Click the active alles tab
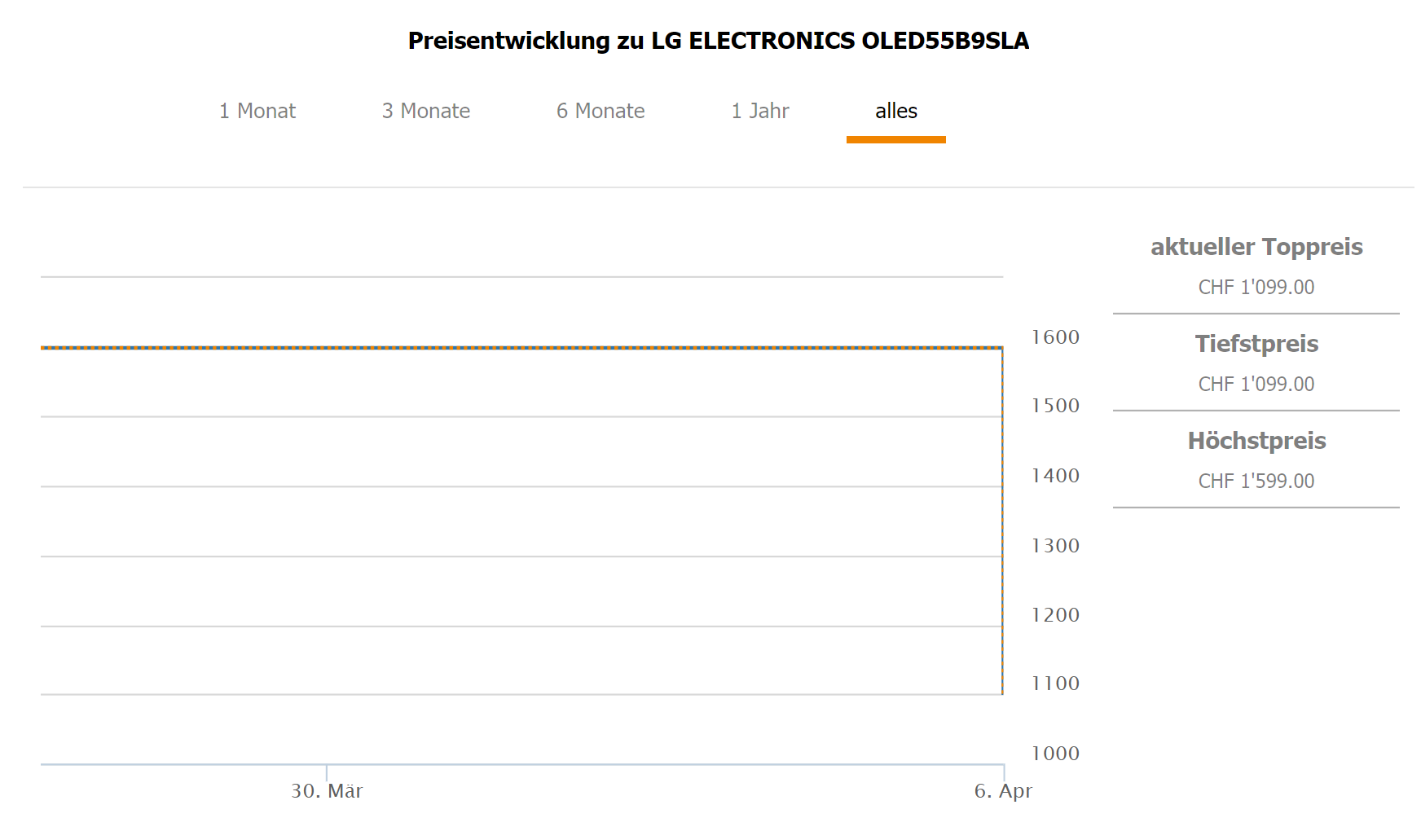This screenshot has width=1421, height=840. (895, 111)
